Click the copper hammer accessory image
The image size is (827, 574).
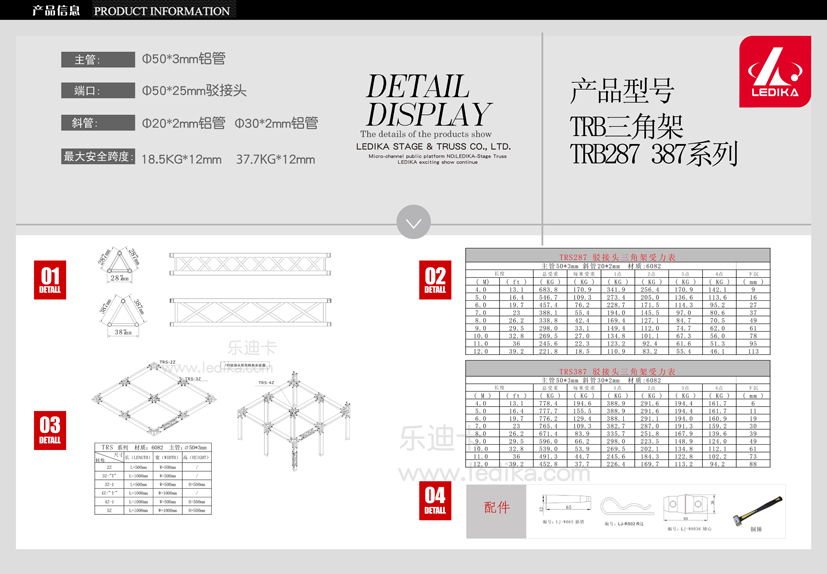pyautogui.click(x=757, y=510)
